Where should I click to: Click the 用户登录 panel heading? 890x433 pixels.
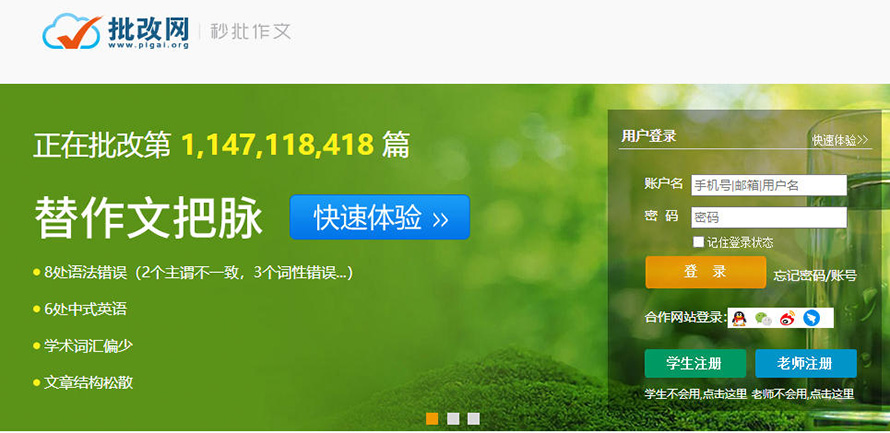click(x=648, y=136)
